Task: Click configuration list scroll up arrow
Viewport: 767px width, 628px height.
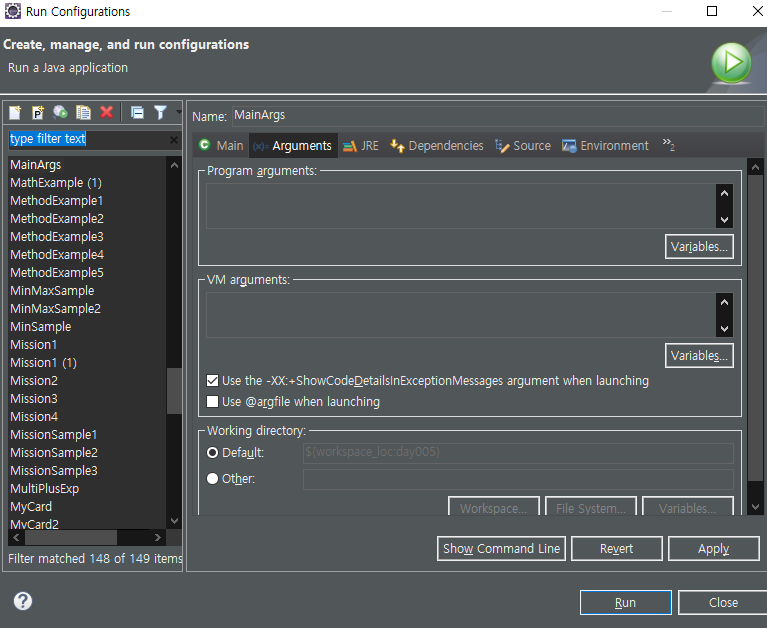Action: click(174, 165)
